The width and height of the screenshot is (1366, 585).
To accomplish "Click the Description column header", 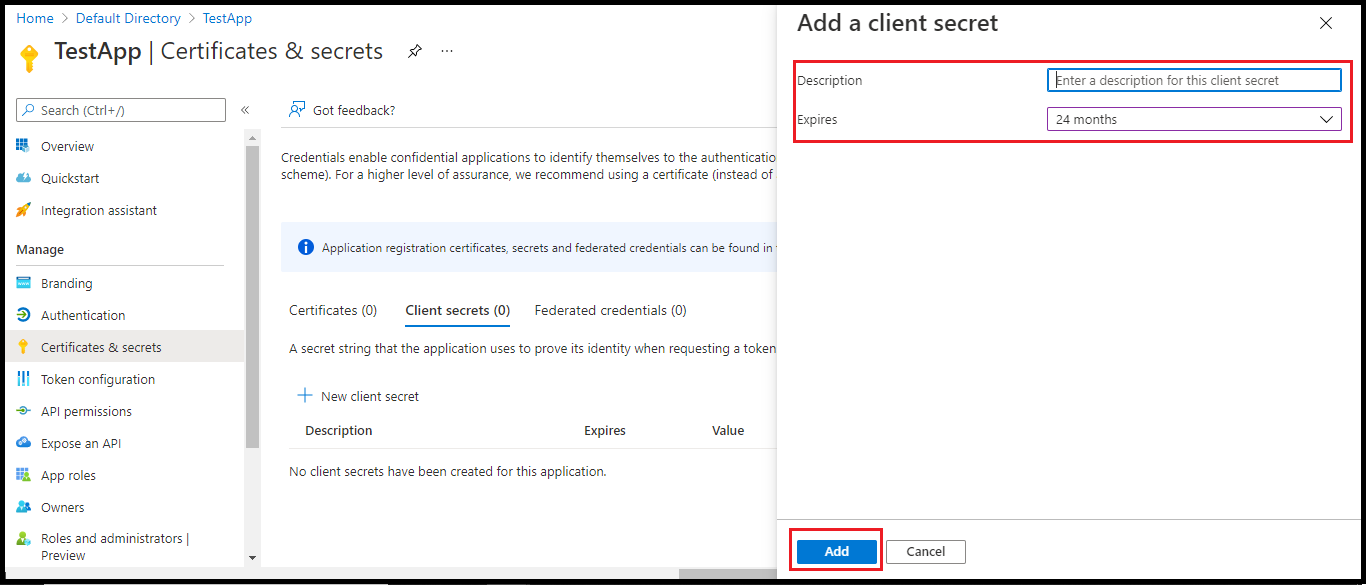I will point(339,430).
